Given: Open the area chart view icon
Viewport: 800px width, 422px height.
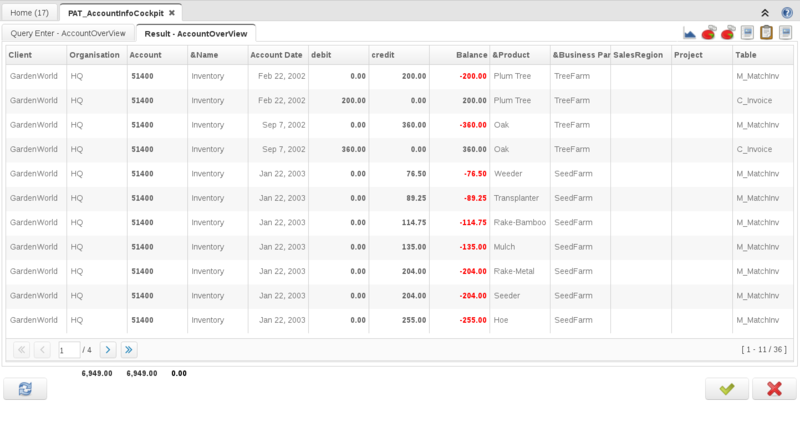Looking at the screenshot, I should [690, 33].
